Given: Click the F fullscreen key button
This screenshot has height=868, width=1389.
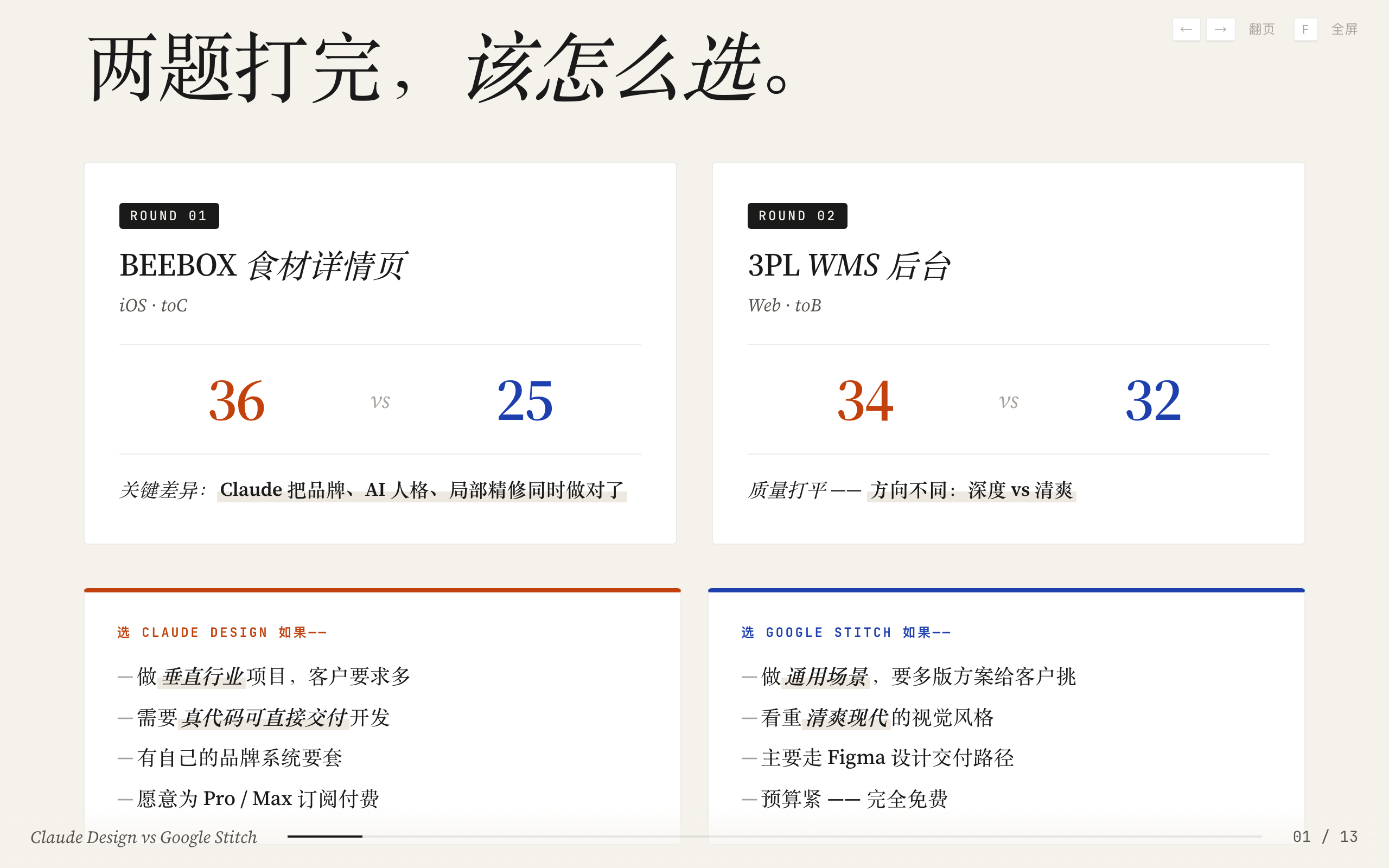Looking at the screenshot, I should pyautogui.click(x=1305, y=29).
